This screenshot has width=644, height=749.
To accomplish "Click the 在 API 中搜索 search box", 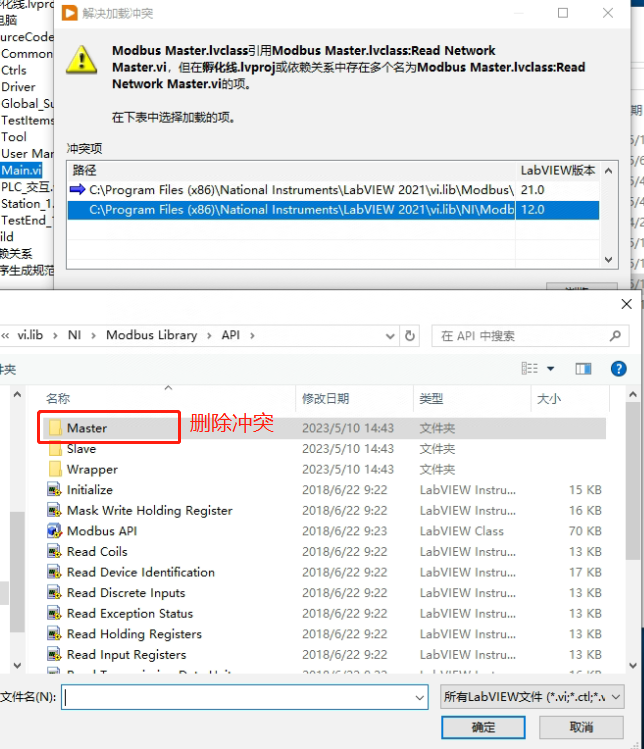I will coord(530,336).
